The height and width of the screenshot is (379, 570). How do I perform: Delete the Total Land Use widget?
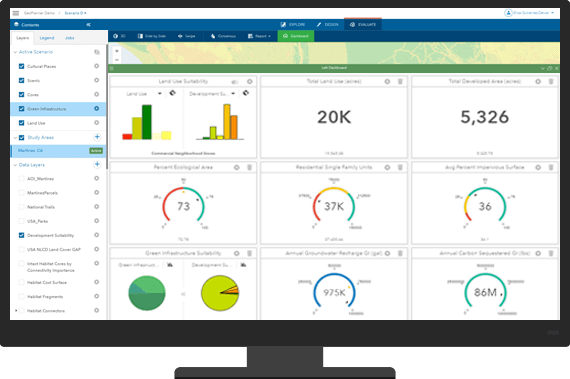click(x=400, y=82)
